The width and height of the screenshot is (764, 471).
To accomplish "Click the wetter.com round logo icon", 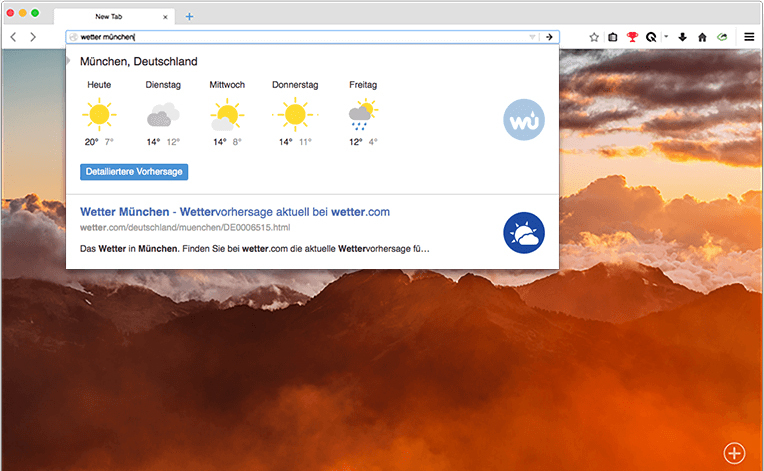I will click(x=524, y=233).
